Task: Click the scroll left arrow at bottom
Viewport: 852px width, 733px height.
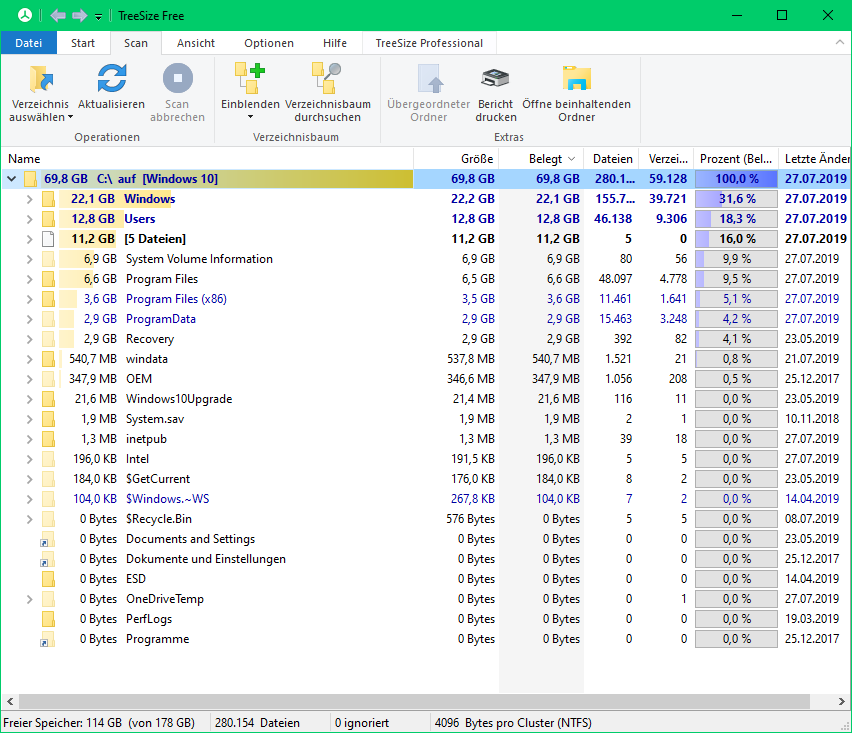Action: point(10,701)
